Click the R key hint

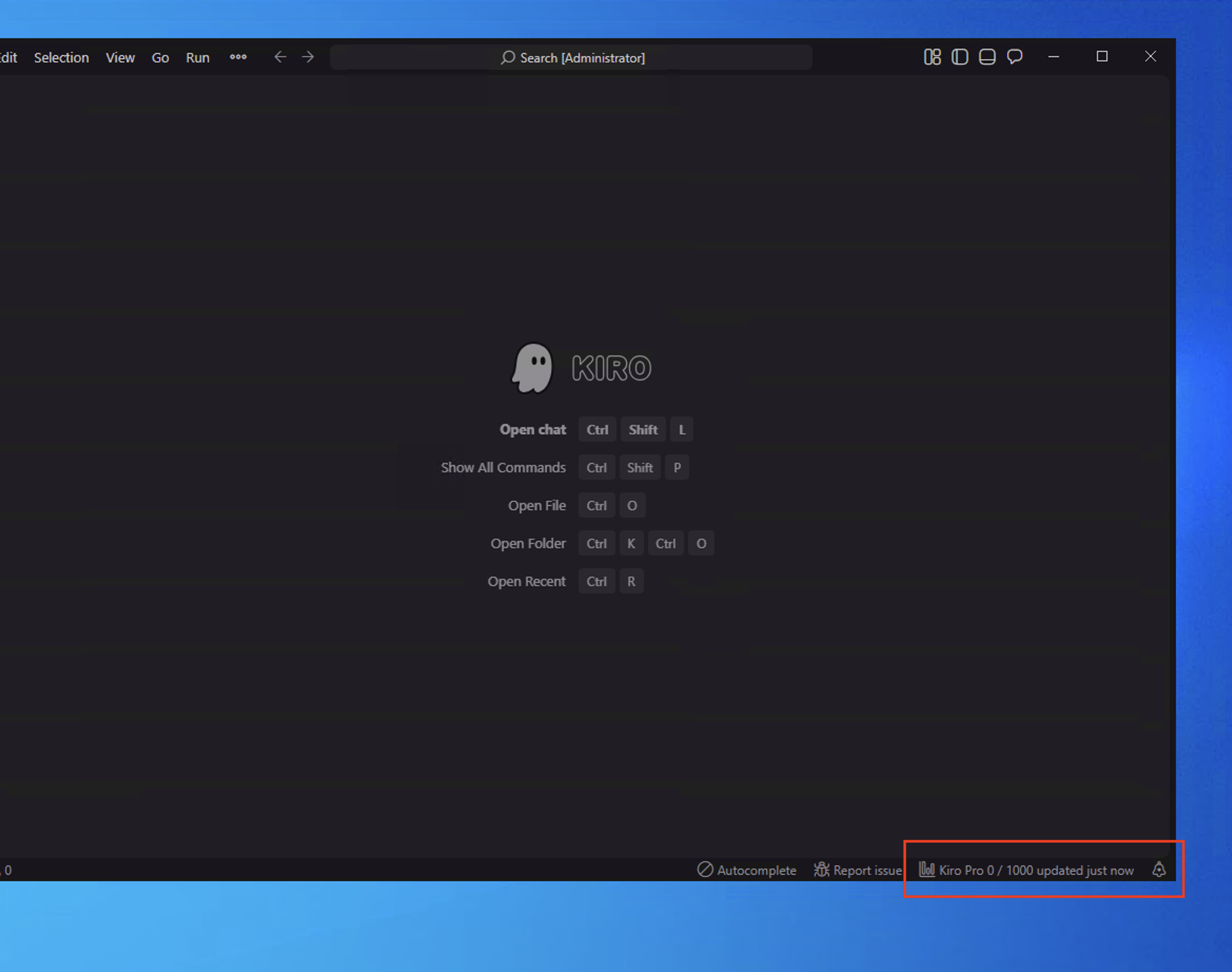[631, 581]
